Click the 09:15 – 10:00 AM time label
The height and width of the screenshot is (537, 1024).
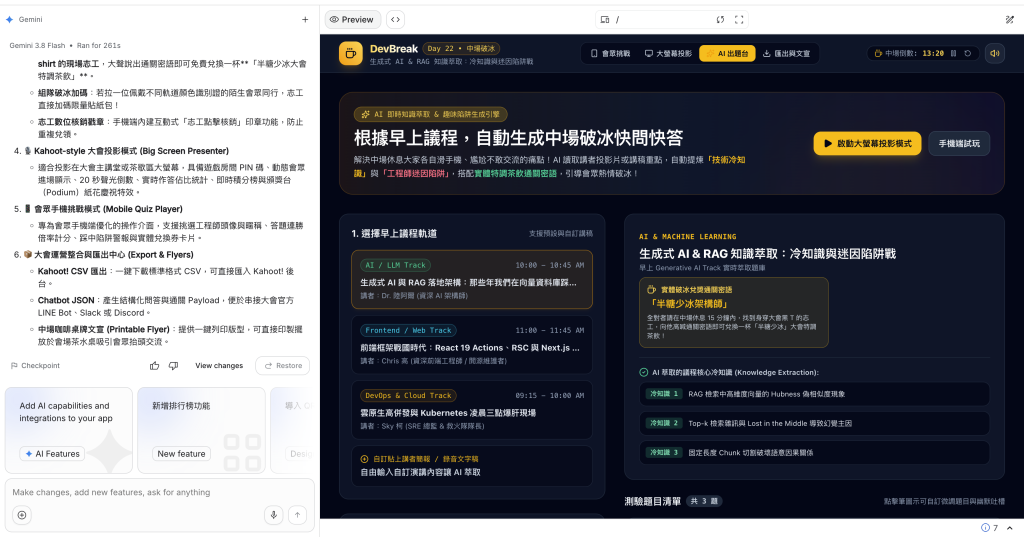549,396
